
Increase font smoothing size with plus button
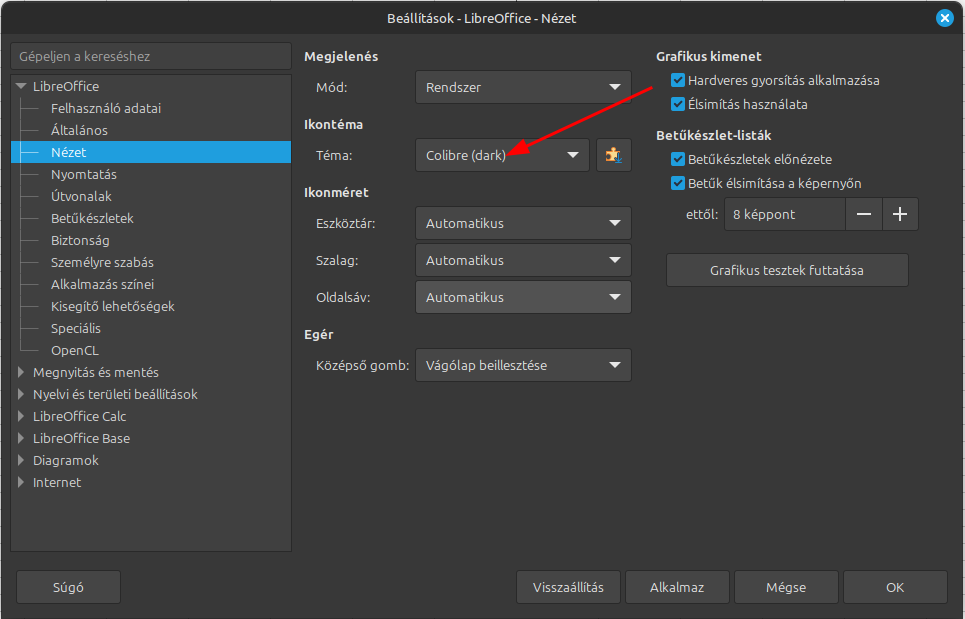[x=900, y=214]
